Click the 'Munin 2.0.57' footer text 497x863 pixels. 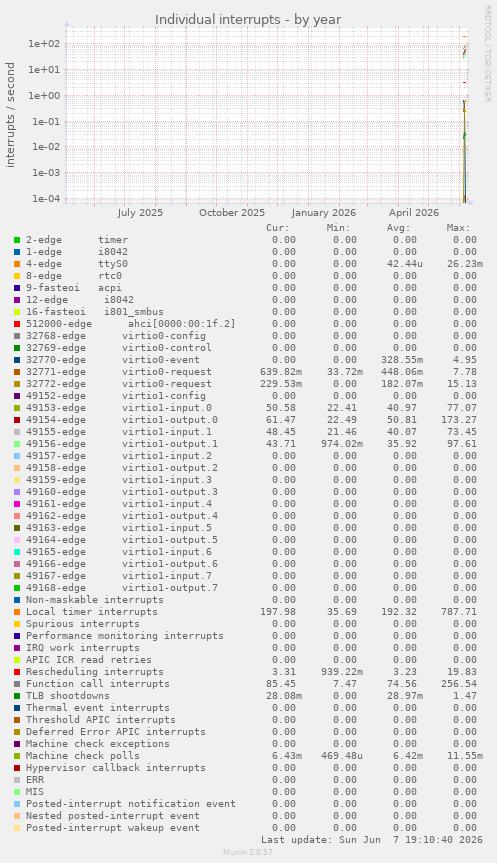[248, 852]
